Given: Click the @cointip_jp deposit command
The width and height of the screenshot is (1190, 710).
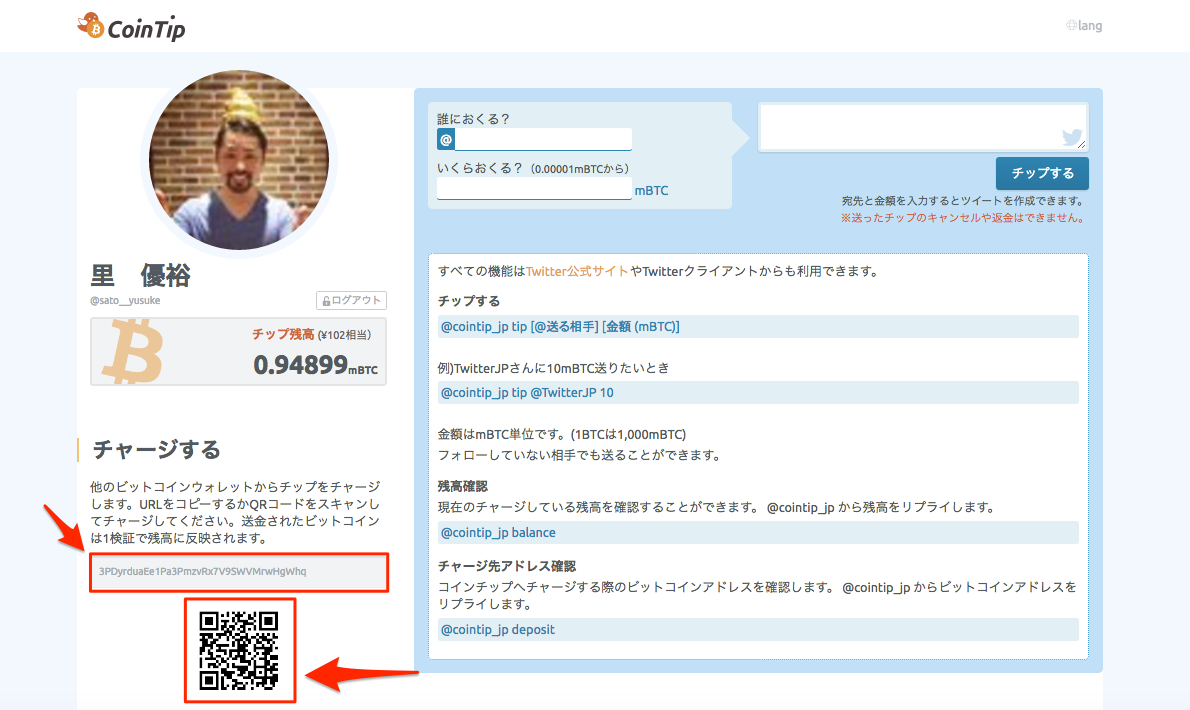Looking at the screenshot, I should point(758,630).
